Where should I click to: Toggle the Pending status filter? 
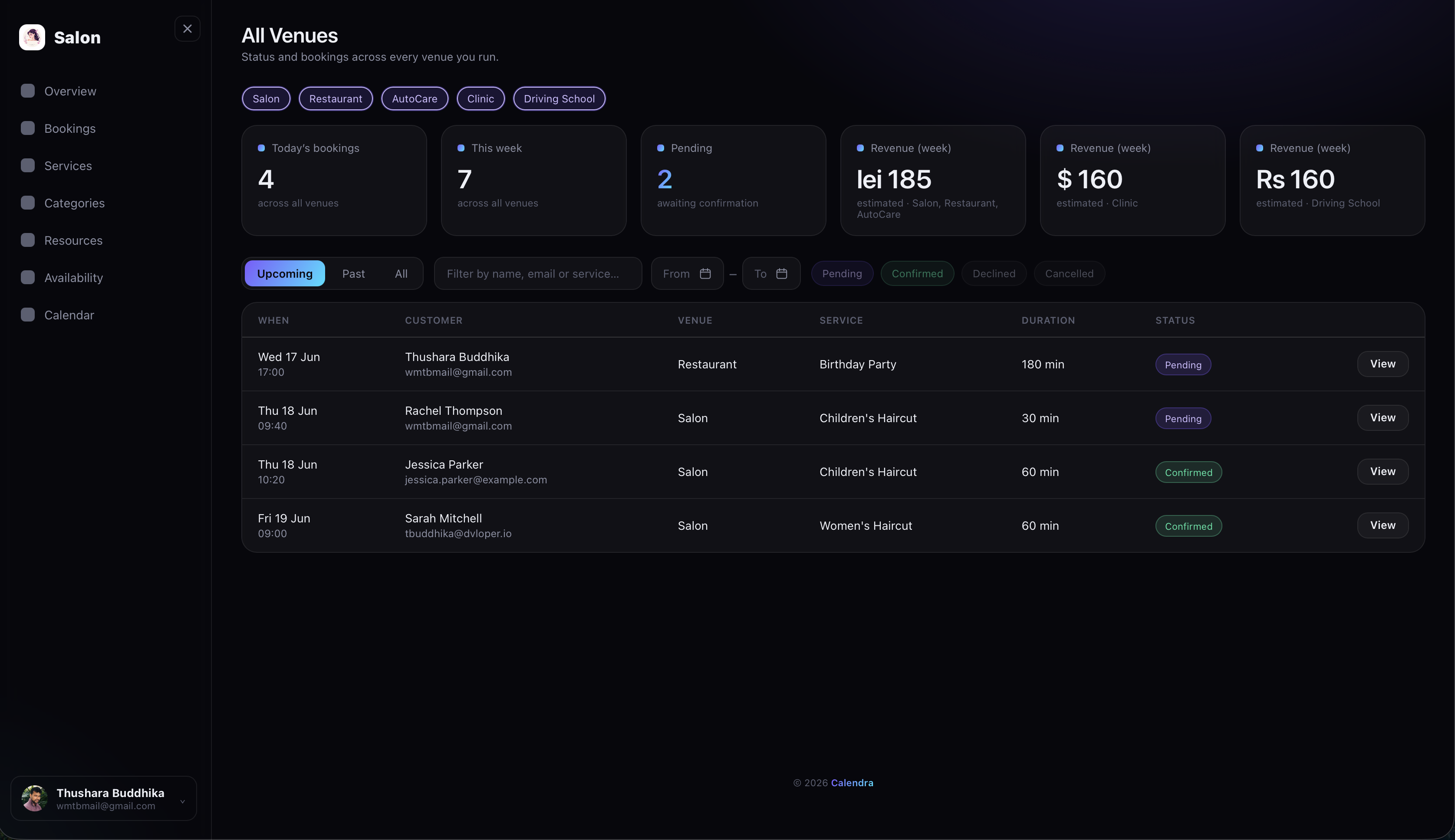click(x=842, y=273)
